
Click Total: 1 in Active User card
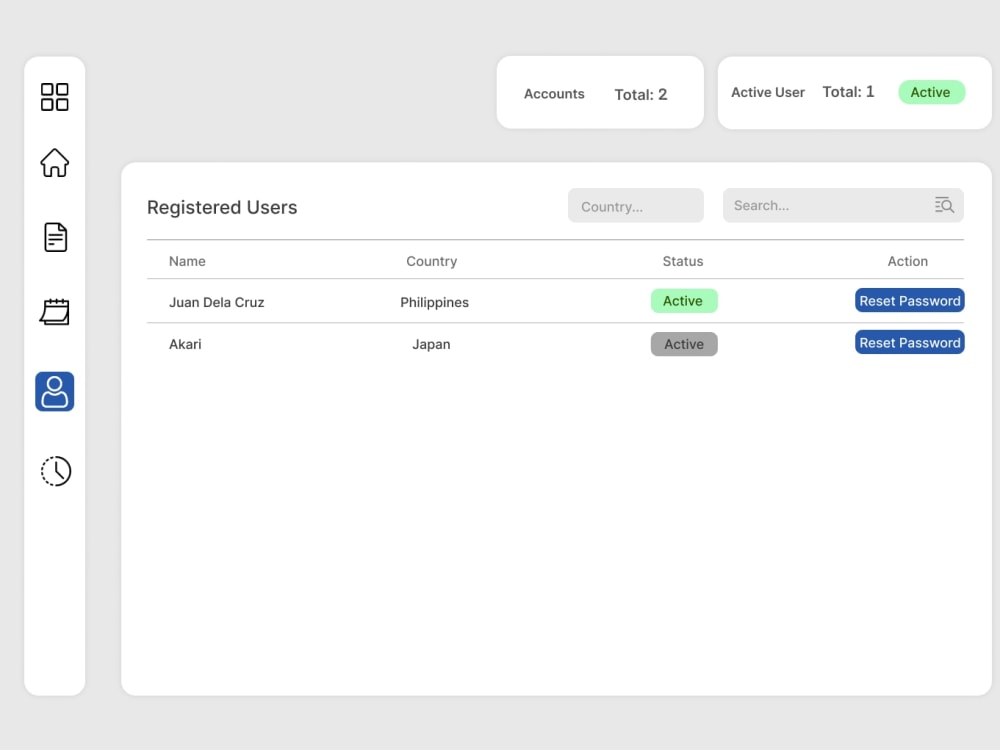point(848,92)
